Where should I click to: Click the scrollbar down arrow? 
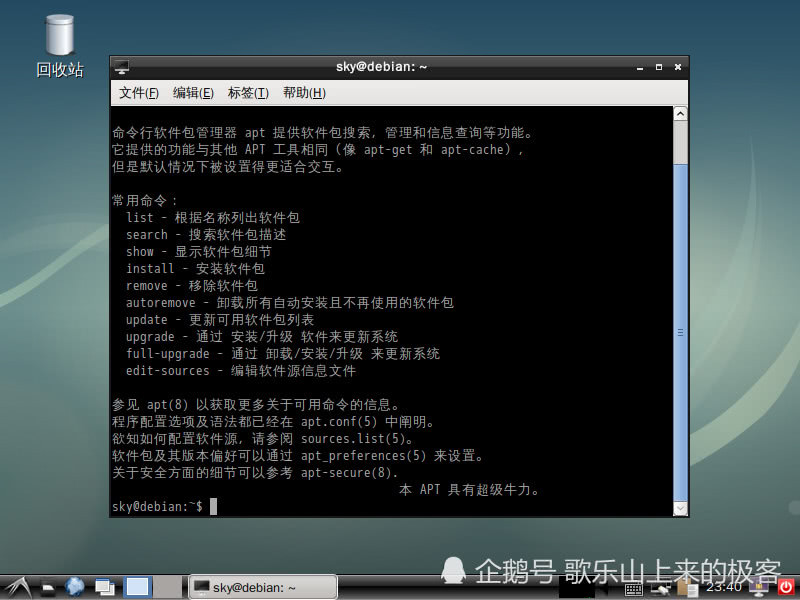680,508
